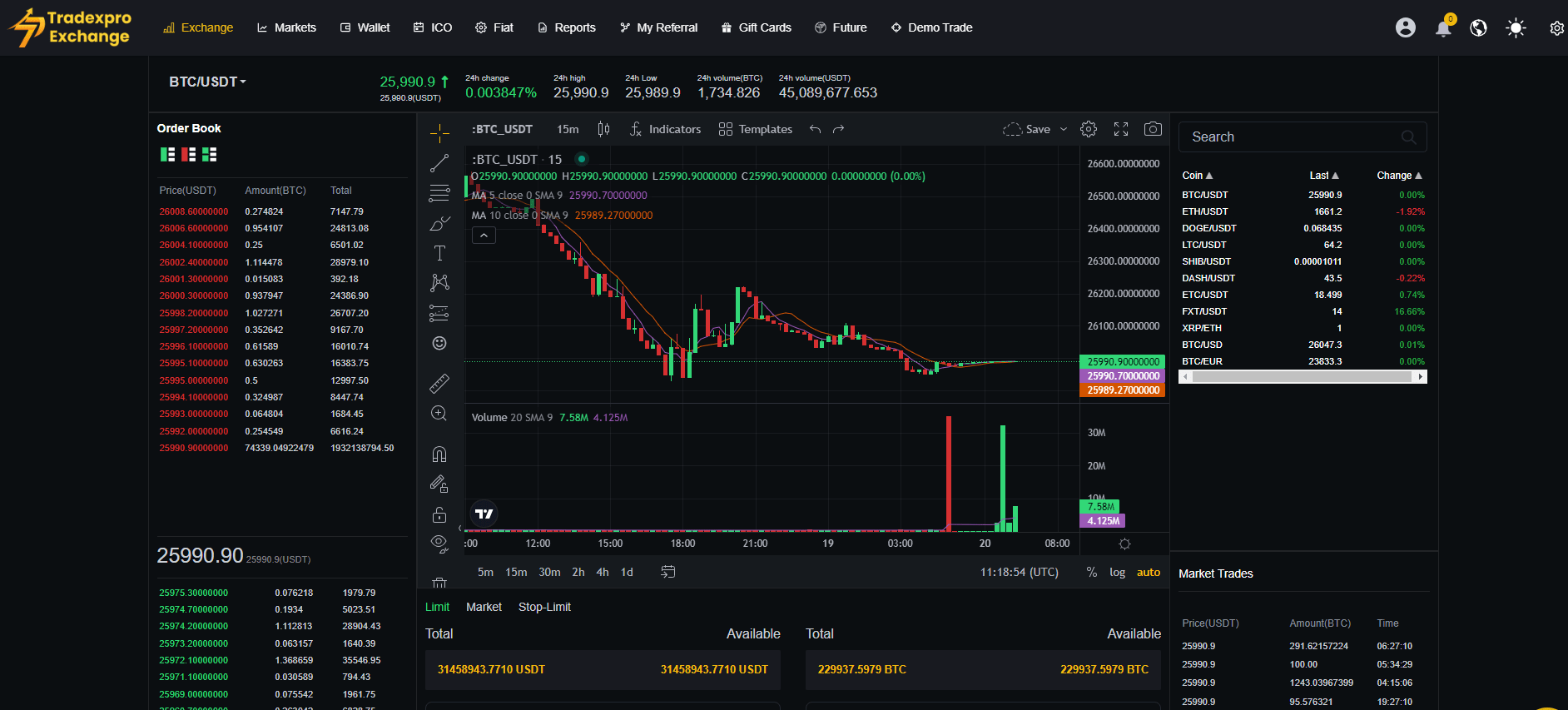This screenshot has height=710, width=1568.
Task: Expand the BTC/USDT trading pair dropdown
Action: point(207,82)
